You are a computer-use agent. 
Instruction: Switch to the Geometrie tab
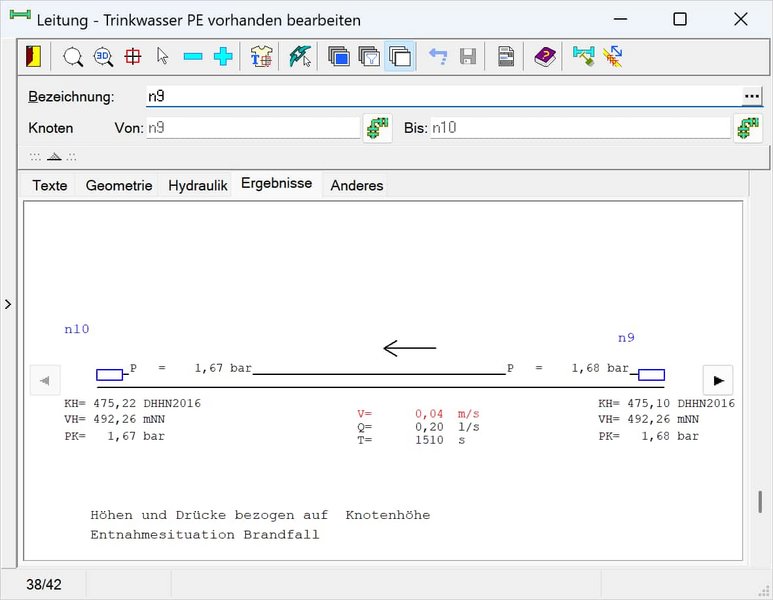click(x=119, y=185)
